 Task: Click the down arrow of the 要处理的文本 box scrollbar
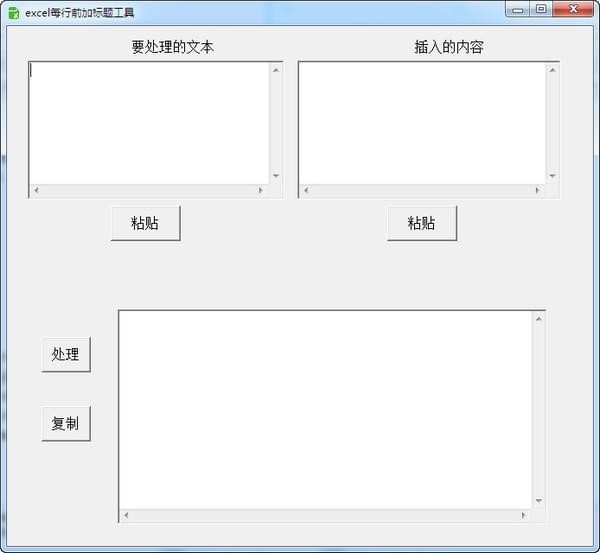coord(276,176)
